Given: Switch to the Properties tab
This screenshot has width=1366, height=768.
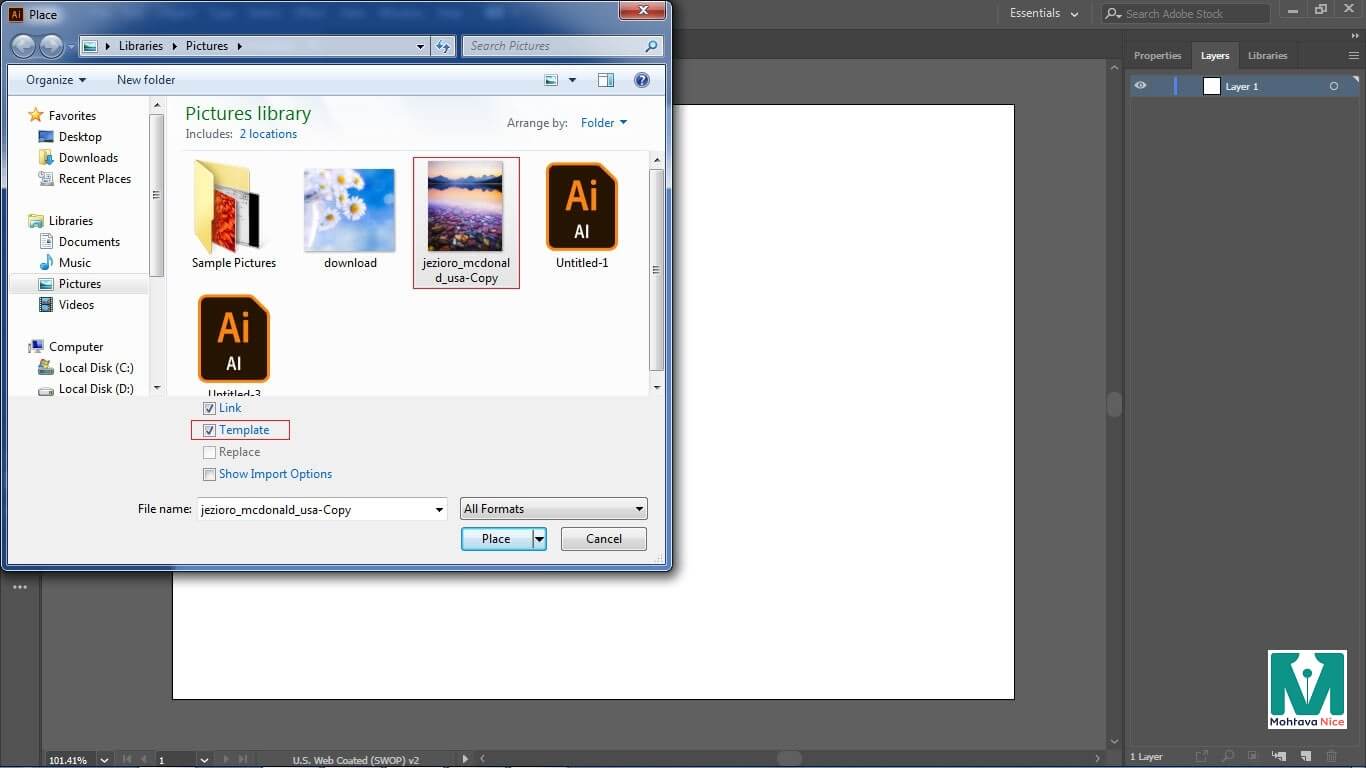Looking at the screenshot, I should pyautogui.click(x=1157, y=56).
